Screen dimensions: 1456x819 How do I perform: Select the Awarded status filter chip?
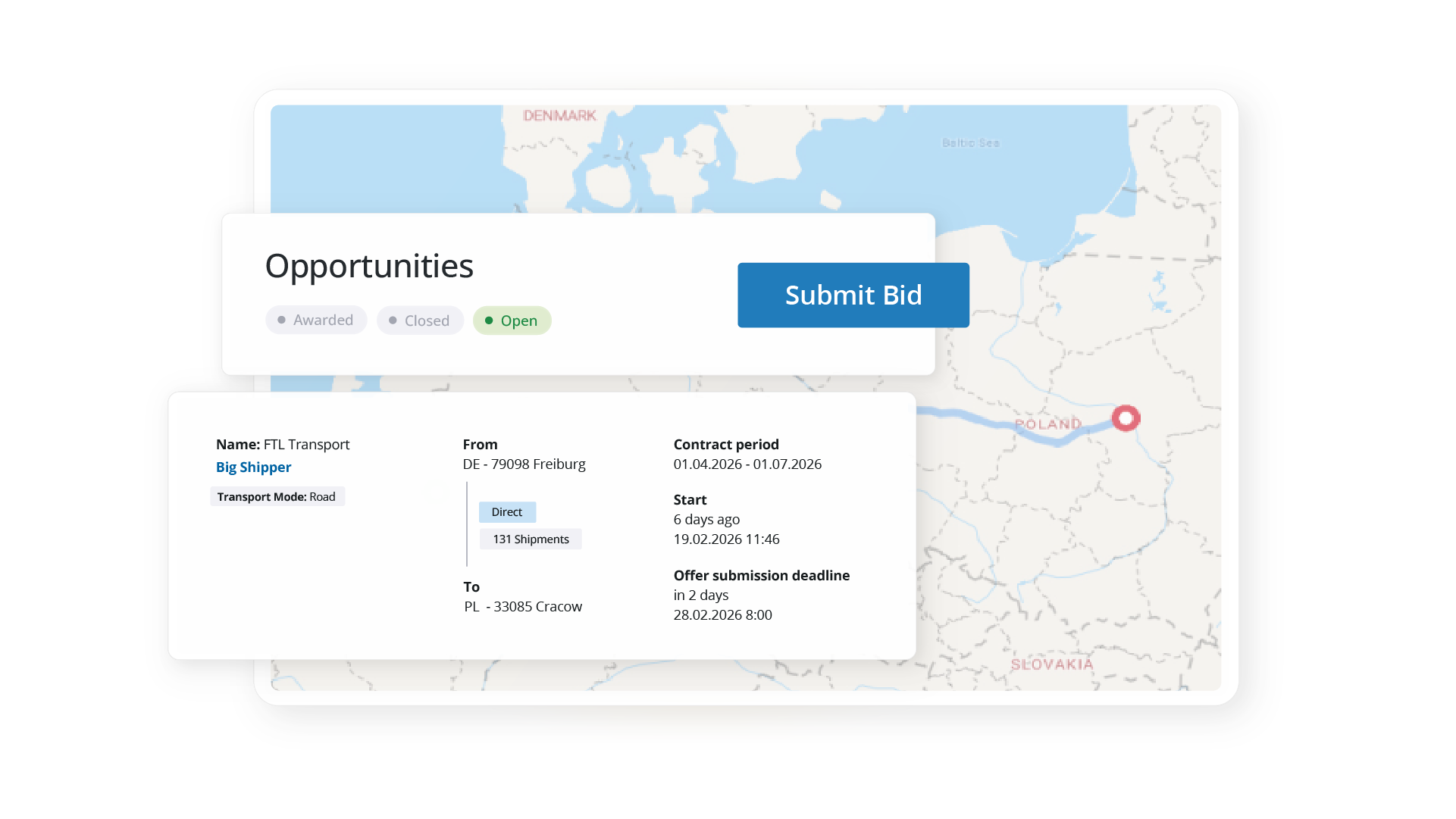[x=316, y=320]
